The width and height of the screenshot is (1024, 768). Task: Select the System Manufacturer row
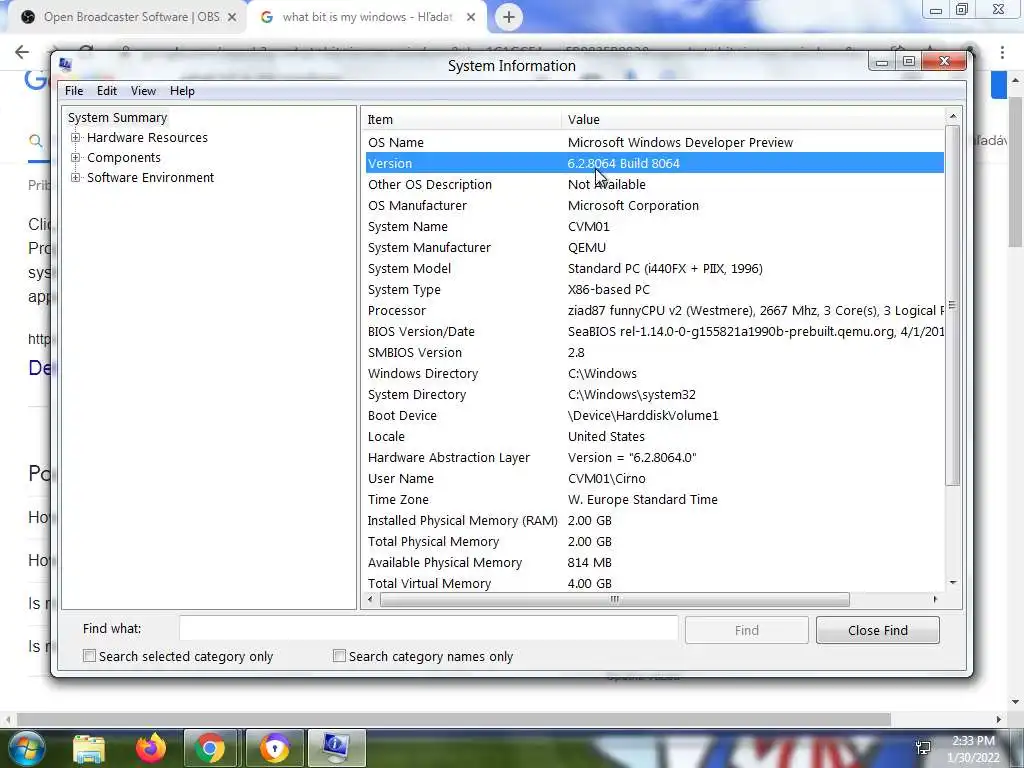point(654,248)
